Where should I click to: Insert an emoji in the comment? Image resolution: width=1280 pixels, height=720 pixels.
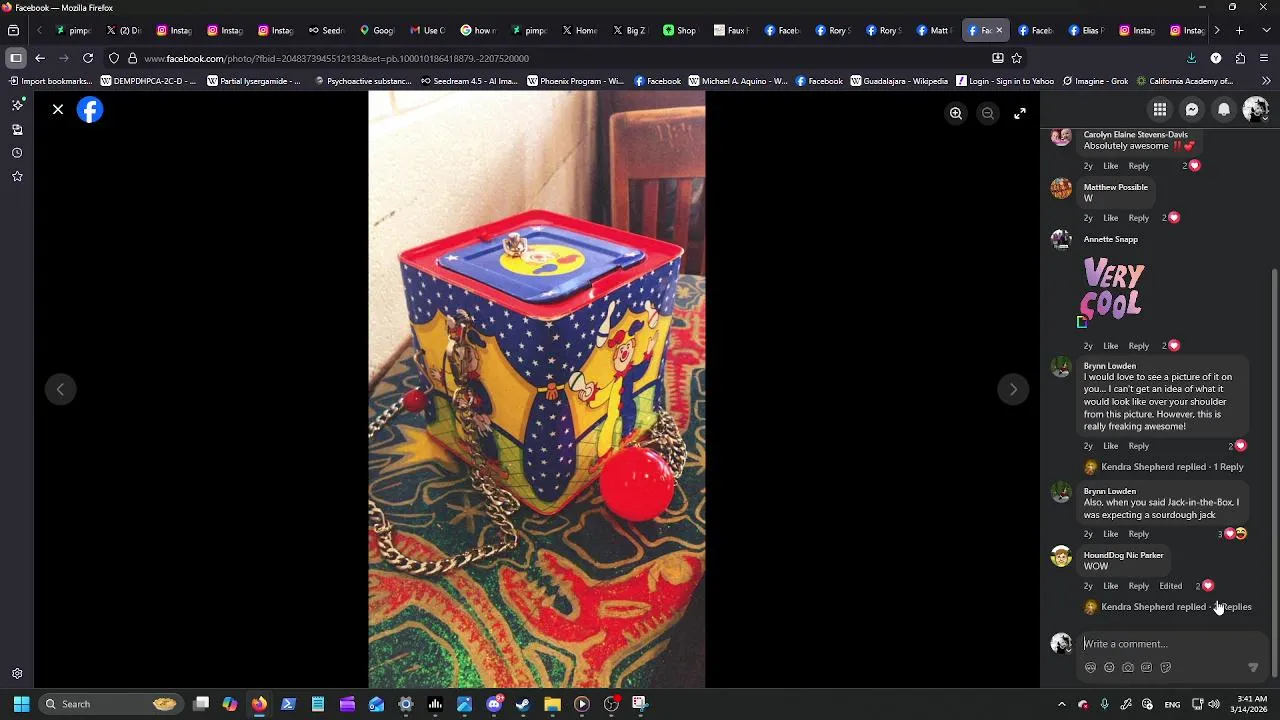point(1109,668)
